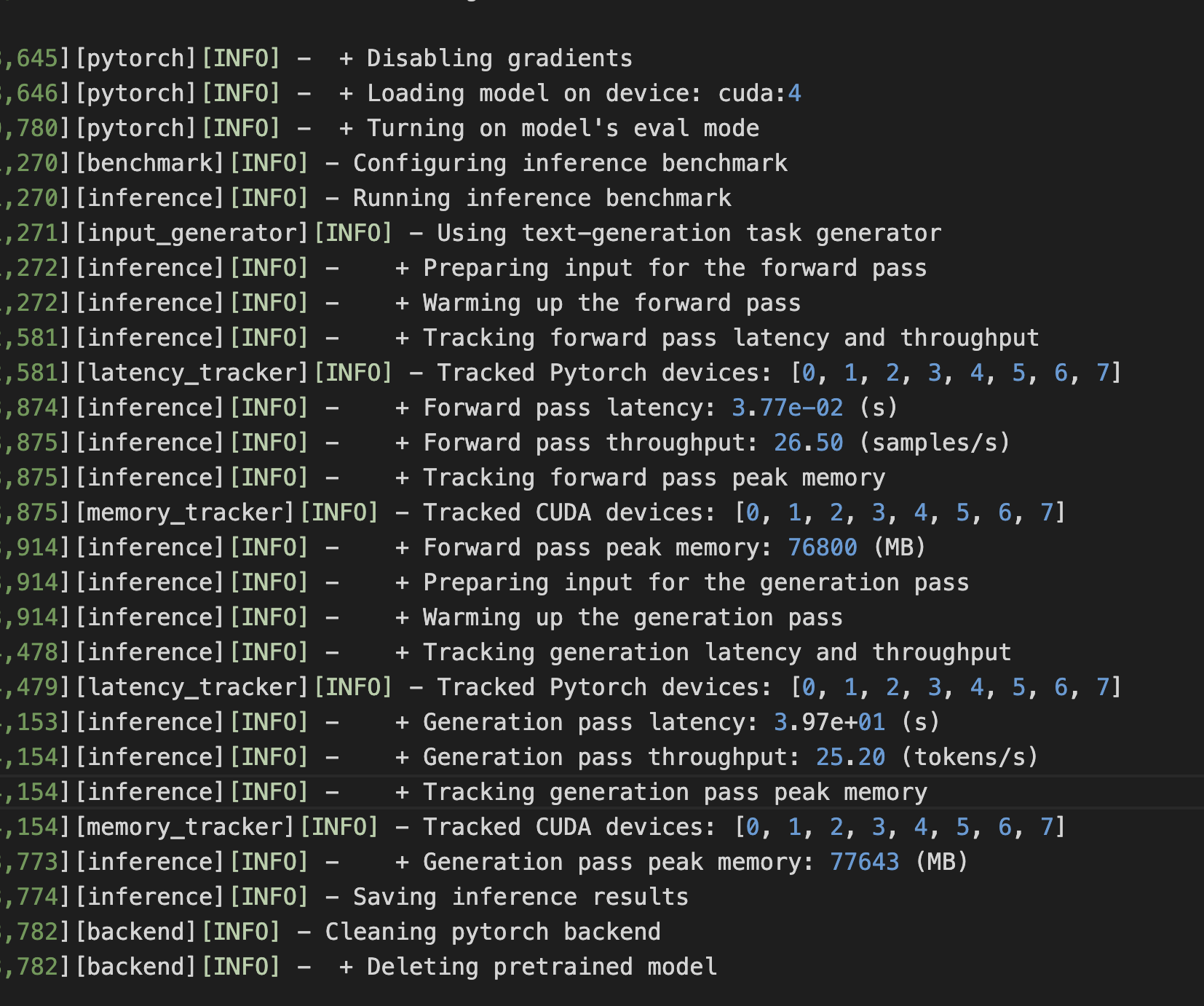Image resolution: width=1204 pixels, height=1006 pixels.
Task: Click the 'Saving inference results' message
Action: click(x=520, y=897)
